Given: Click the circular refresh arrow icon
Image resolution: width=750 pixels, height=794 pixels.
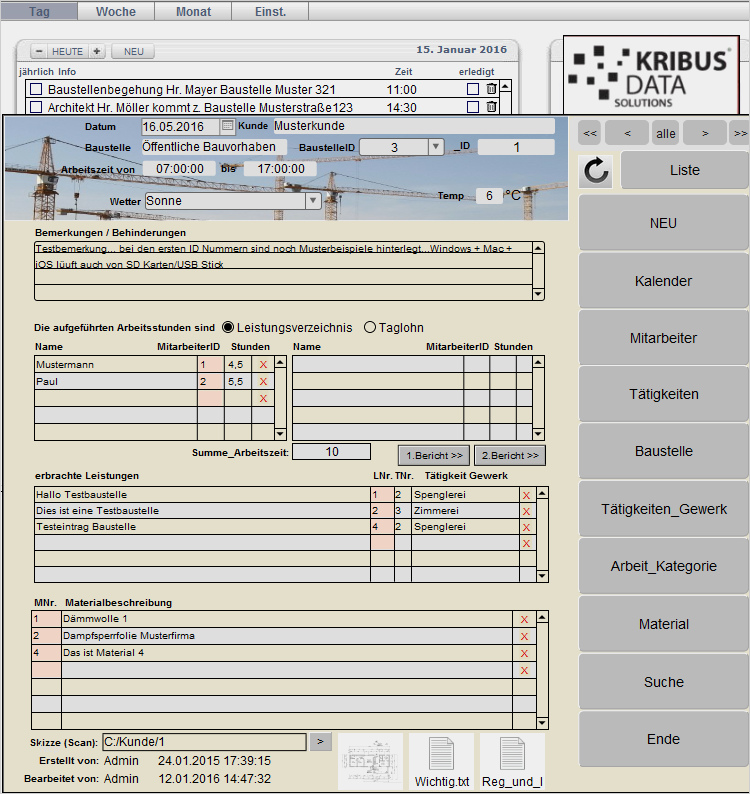Looking at the screenshot, I should [x=596, y=171].
